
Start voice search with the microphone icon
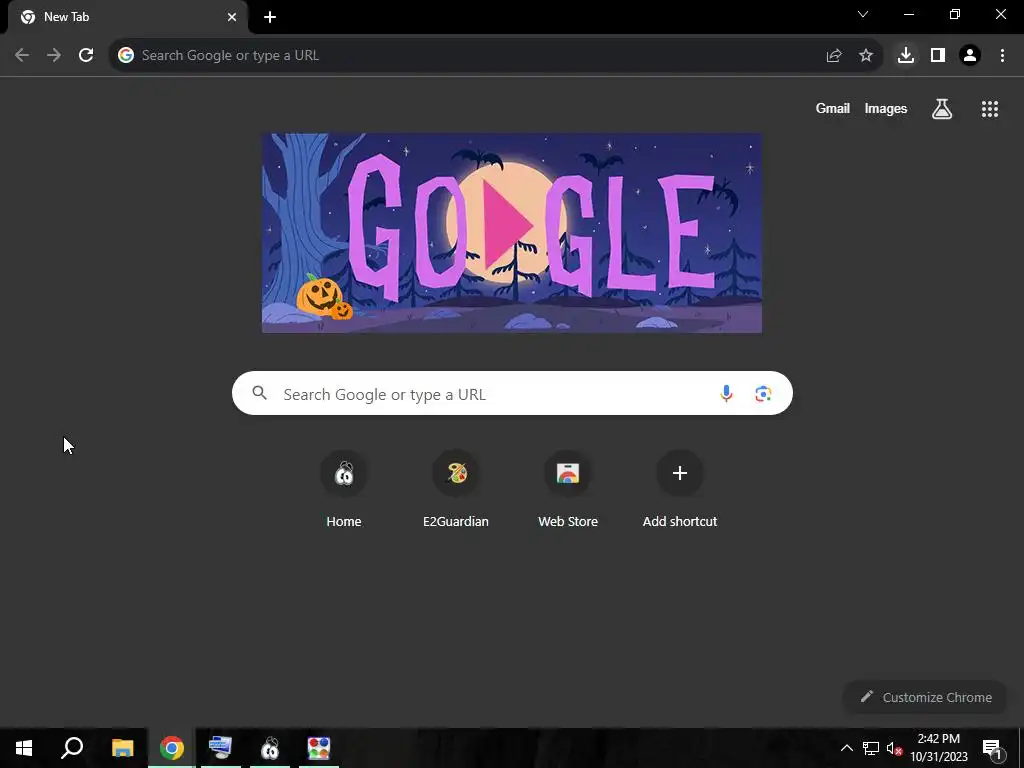point(726,393)
